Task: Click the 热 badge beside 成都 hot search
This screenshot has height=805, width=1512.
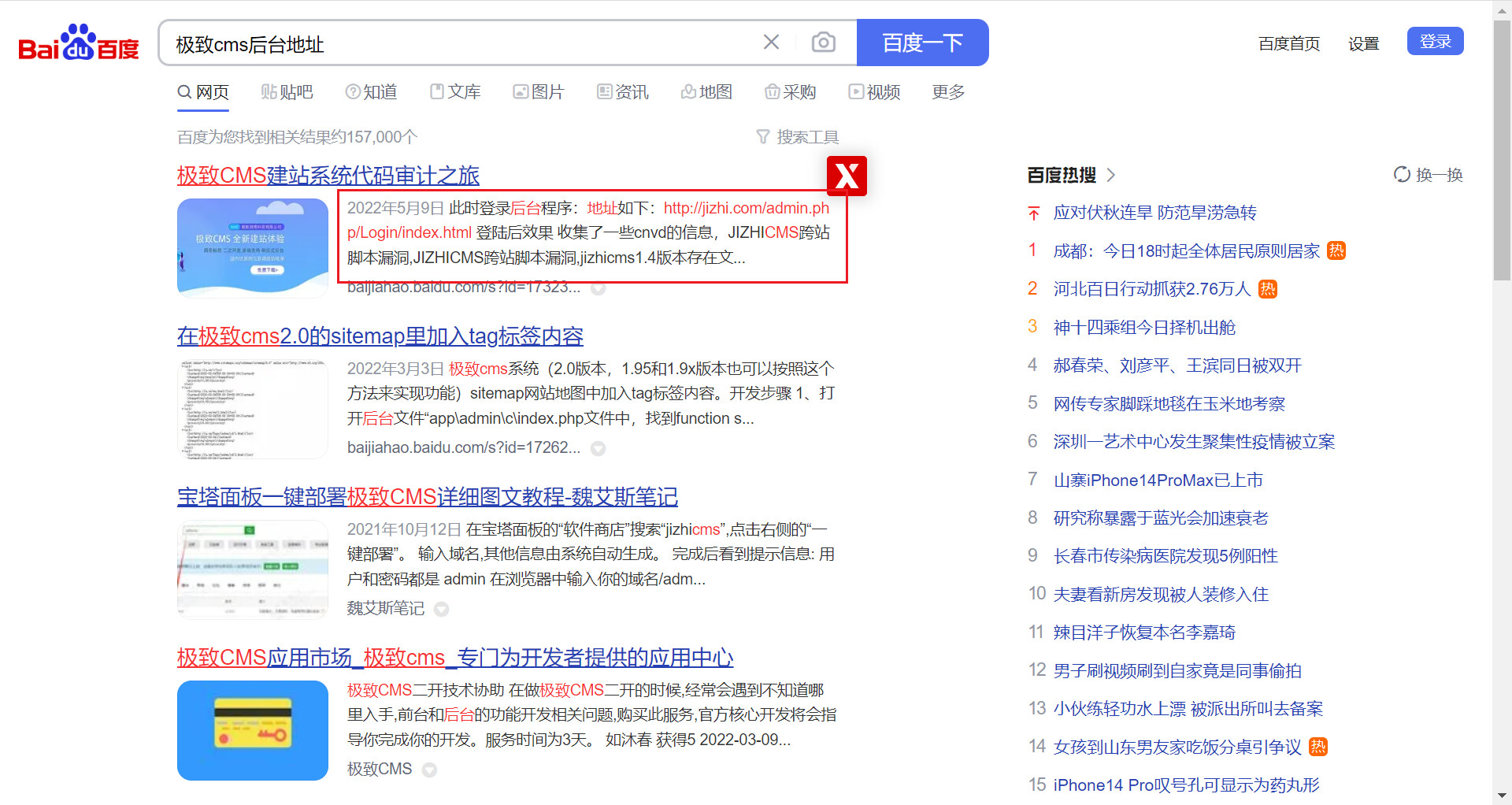Action: pos(1336,250)
